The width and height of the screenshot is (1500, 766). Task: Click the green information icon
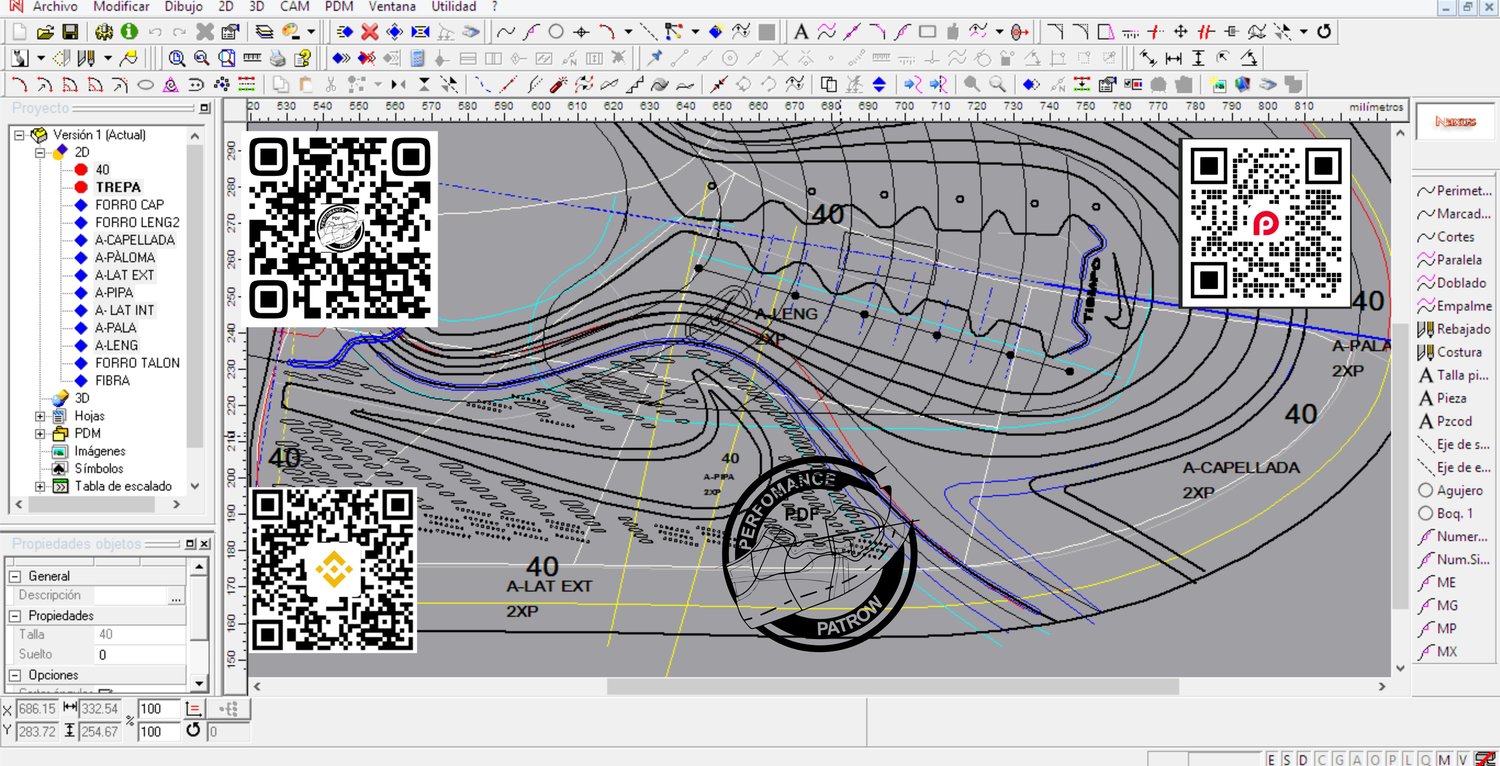[x=129, y=32]
